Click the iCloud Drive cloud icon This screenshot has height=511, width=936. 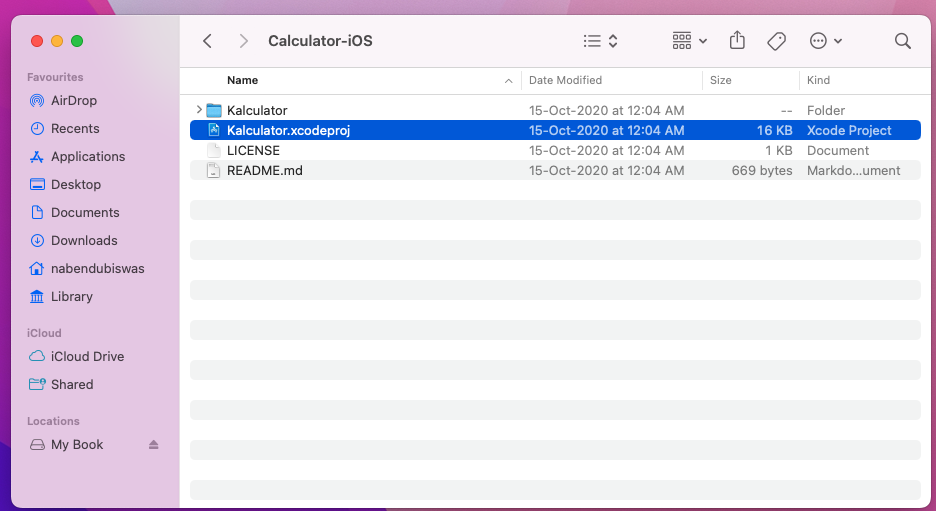[37, 356]
